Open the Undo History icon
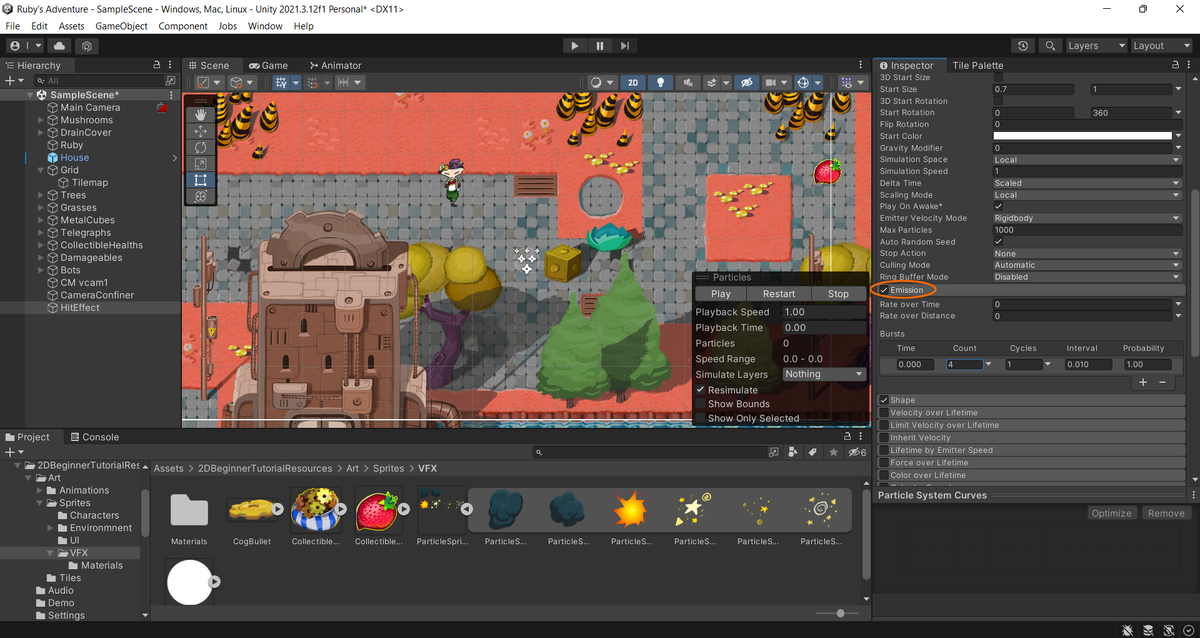Screen dimensions: 1200x638 pyautogui.click(x=1023, y=46)
